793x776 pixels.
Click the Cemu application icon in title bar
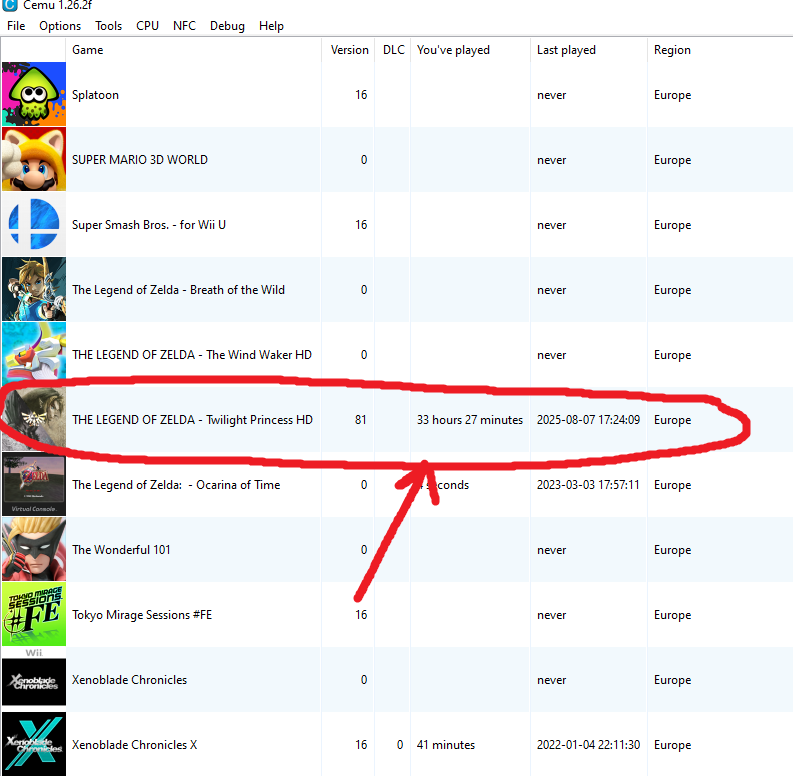[x=10, y=5]
